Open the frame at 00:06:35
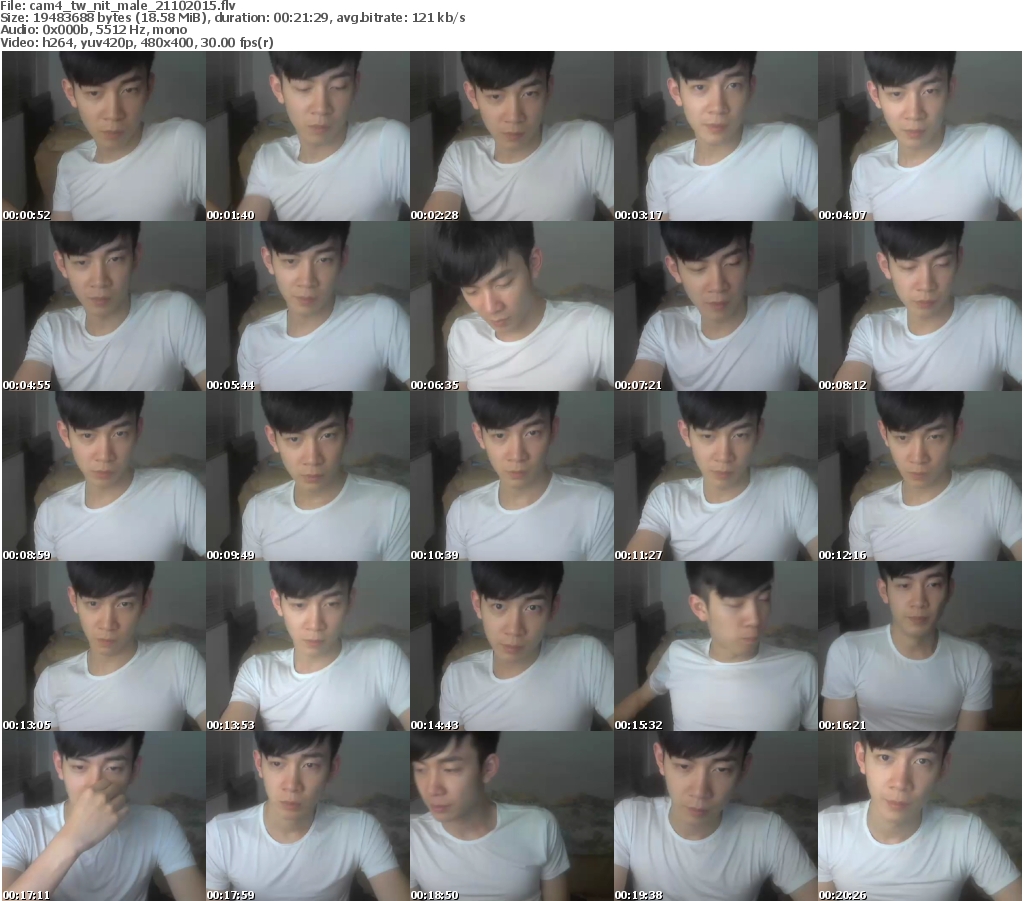Viewport: 1024px width, 901px height. coord(512,306)
